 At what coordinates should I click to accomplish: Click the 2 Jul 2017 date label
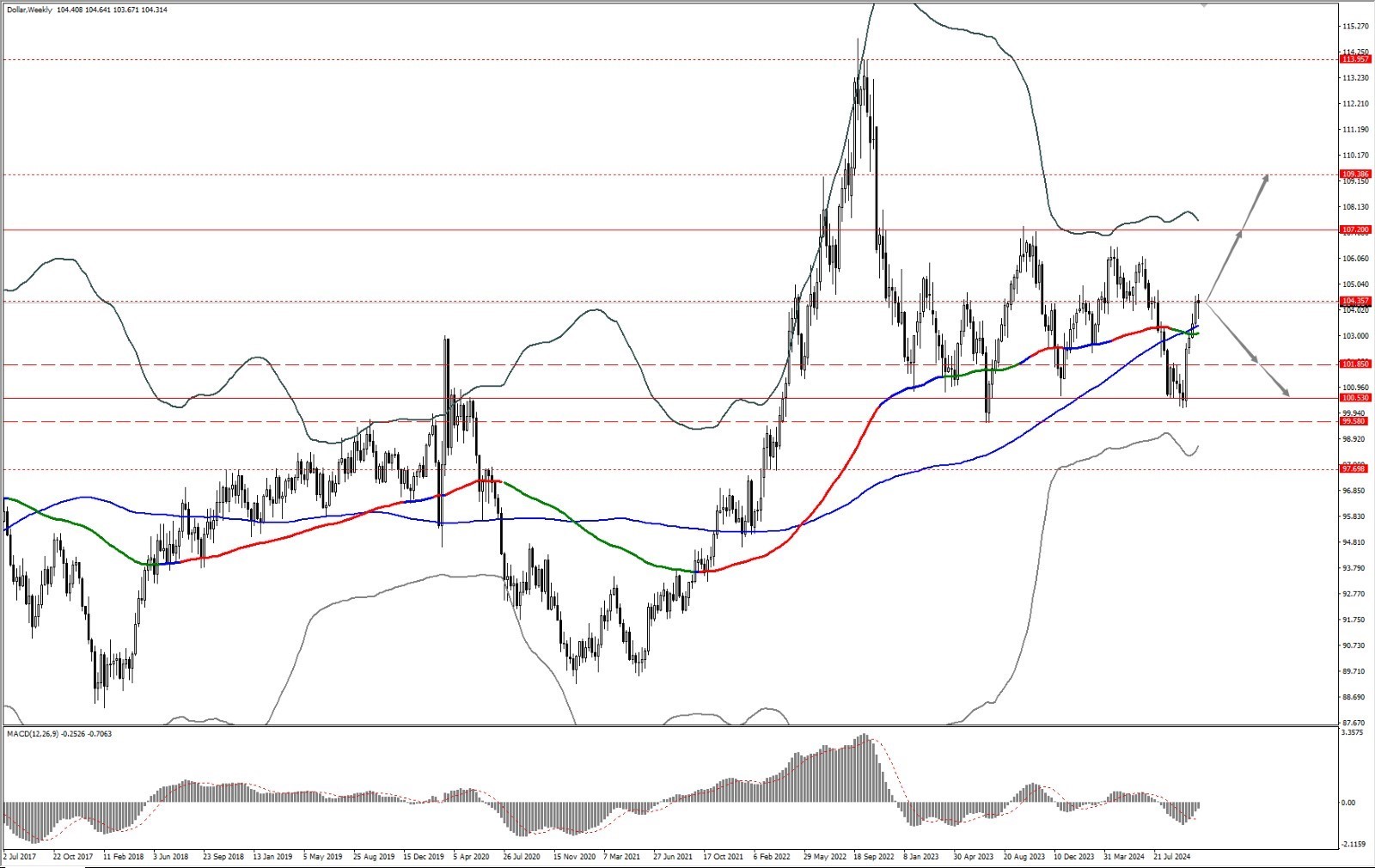coord(20,857)
